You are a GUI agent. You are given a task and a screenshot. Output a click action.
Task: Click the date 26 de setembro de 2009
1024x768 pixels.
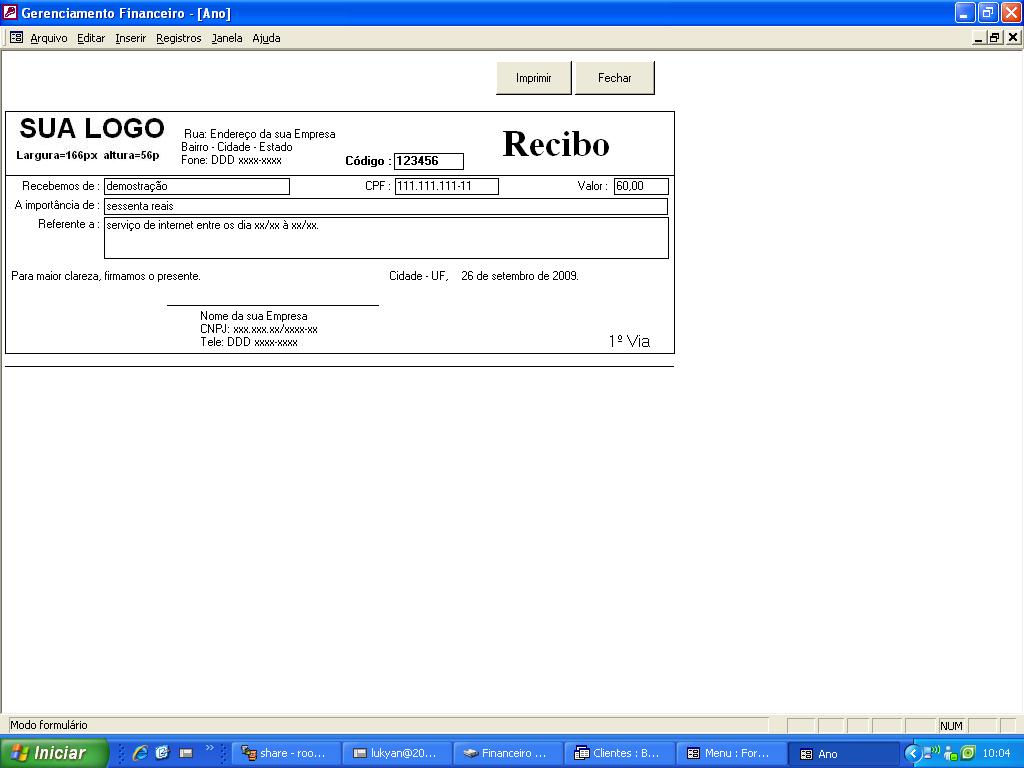[520, 276]
